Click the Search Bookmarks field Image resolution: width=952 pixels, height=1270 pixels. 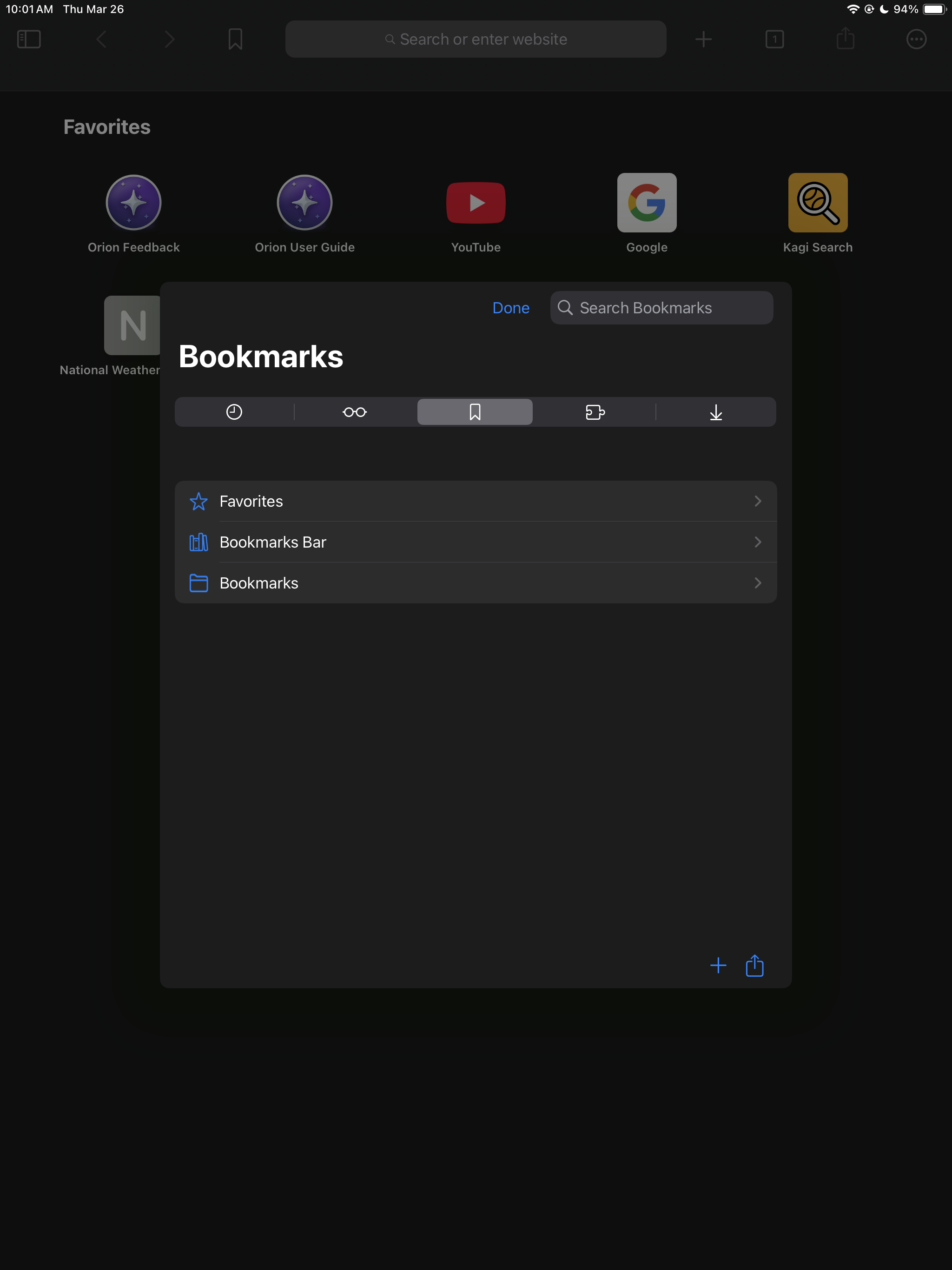click(x=661, y=308)
